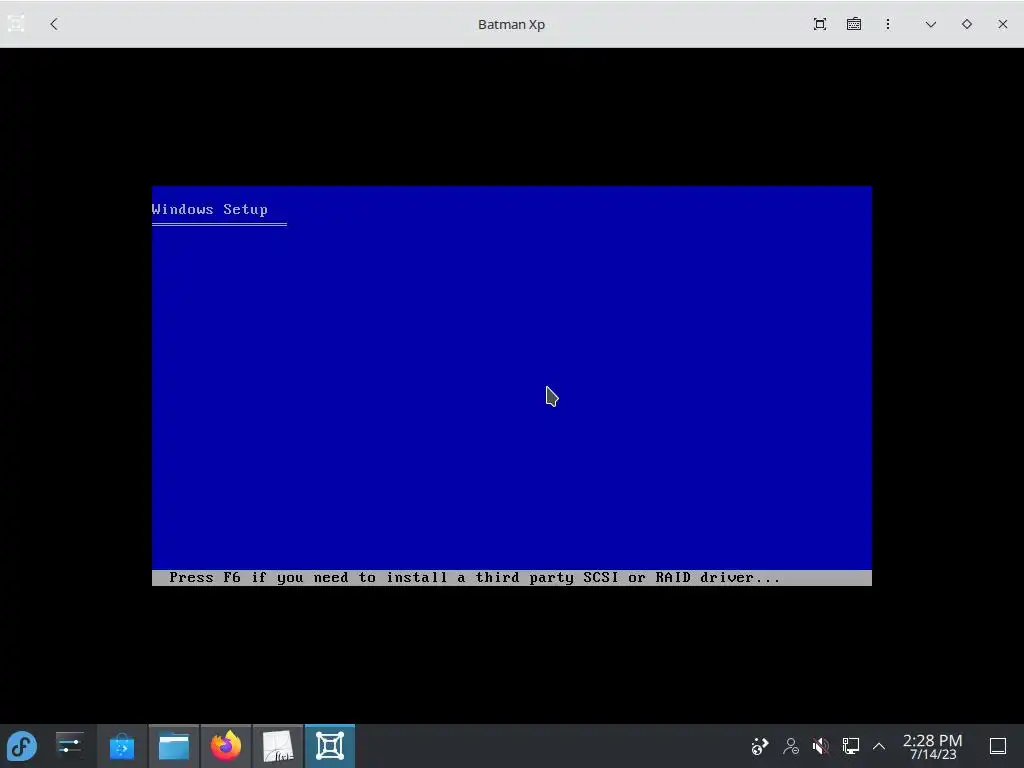Minimize the Batman Xp window

pos(931,24)
